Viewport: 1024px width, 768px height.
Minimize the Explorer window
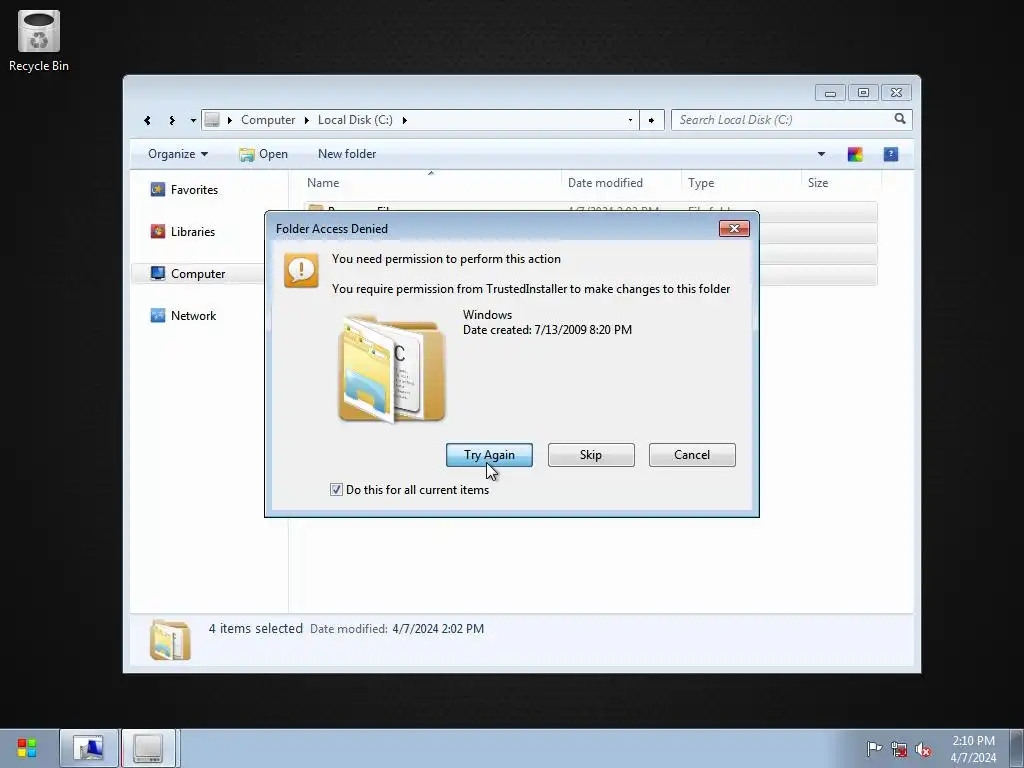(x=830, y=93)
